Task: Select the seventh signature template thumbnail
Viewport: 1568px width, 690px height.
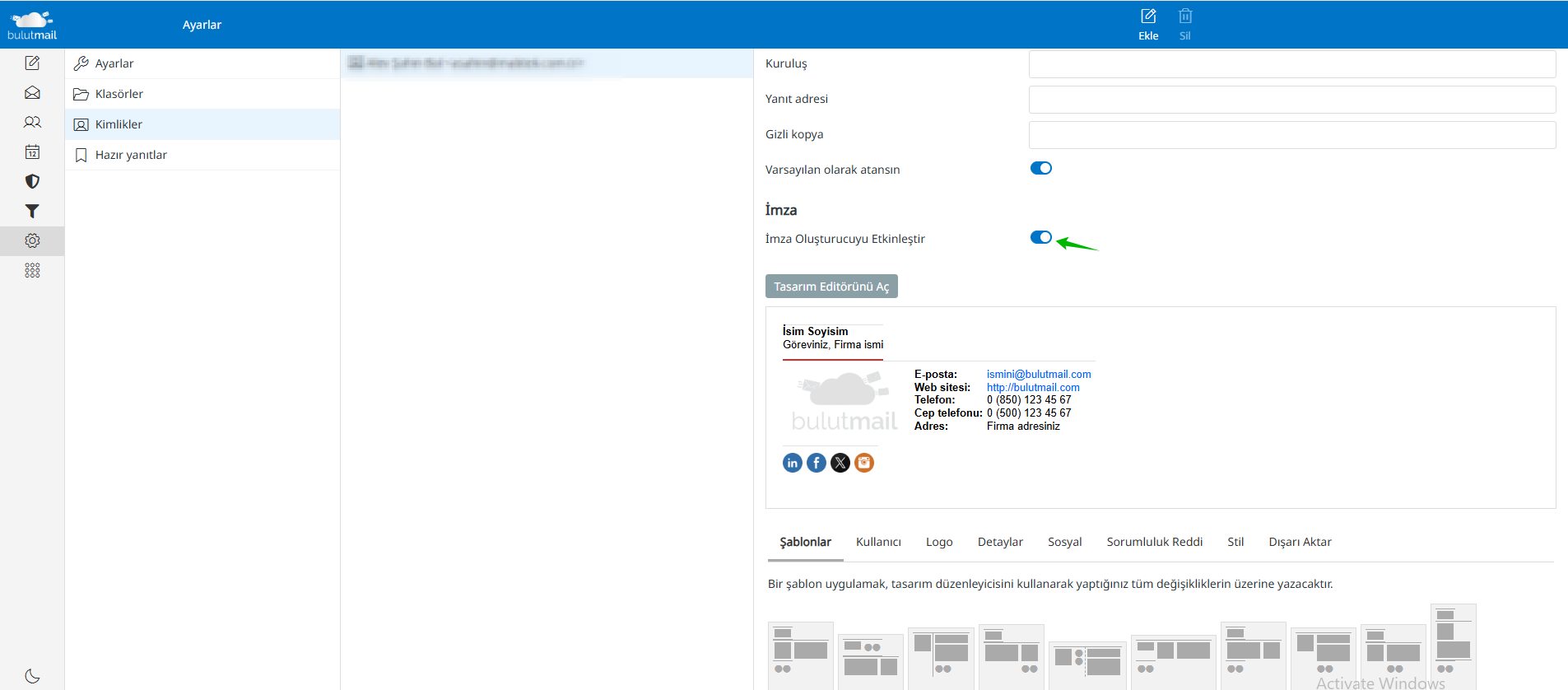Action: (1254, 655)
